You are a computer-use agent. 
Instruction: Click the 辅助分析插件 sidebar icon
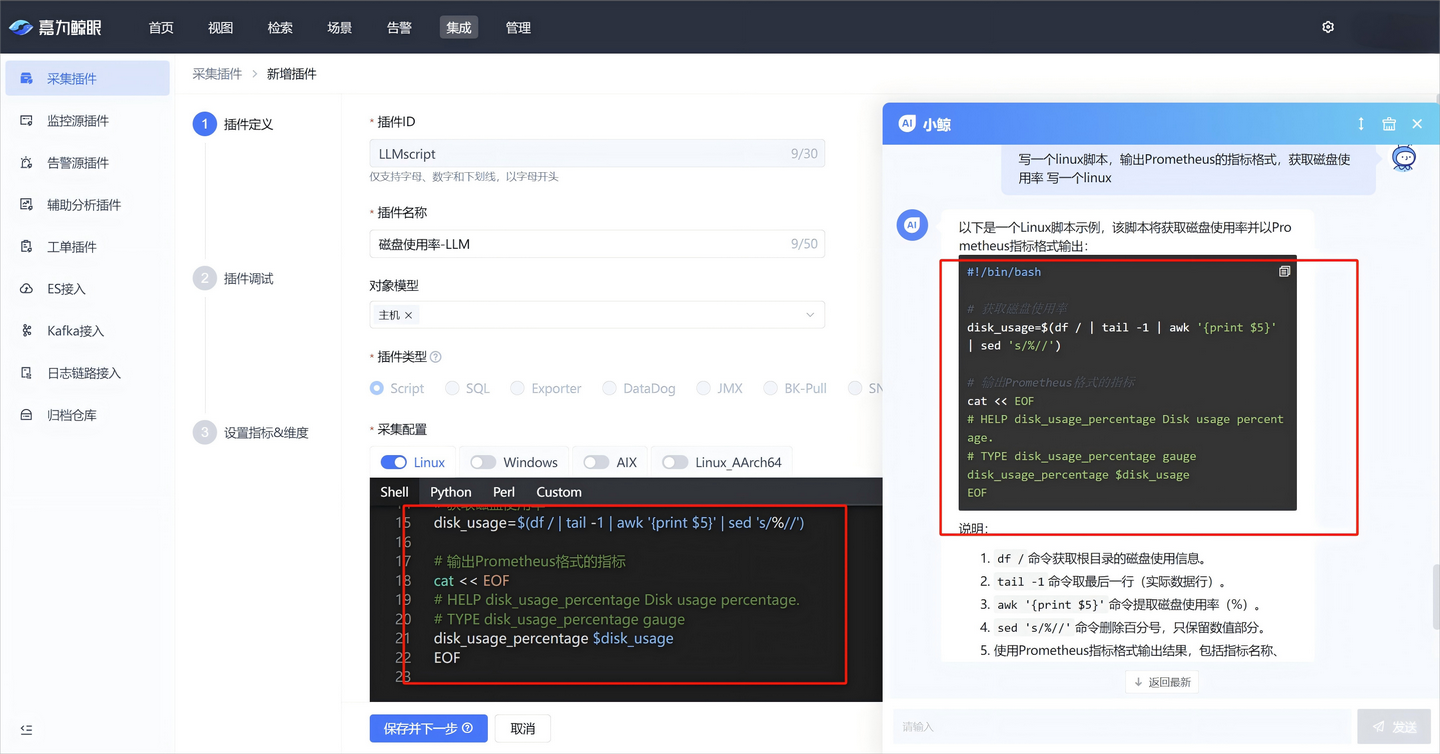(27, 204)
